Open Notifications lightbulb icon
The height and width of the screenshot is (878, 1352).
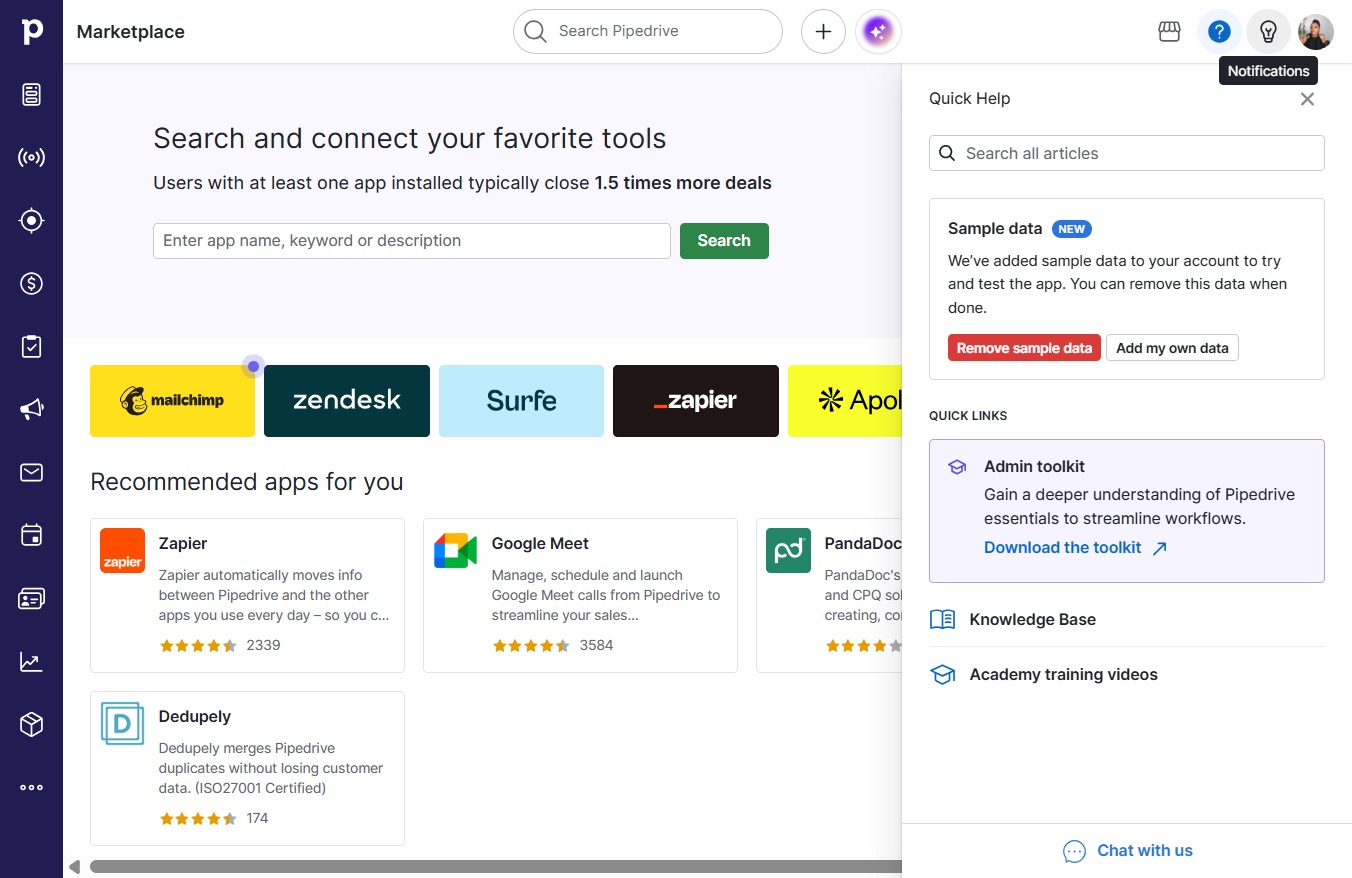point(1268,32)
